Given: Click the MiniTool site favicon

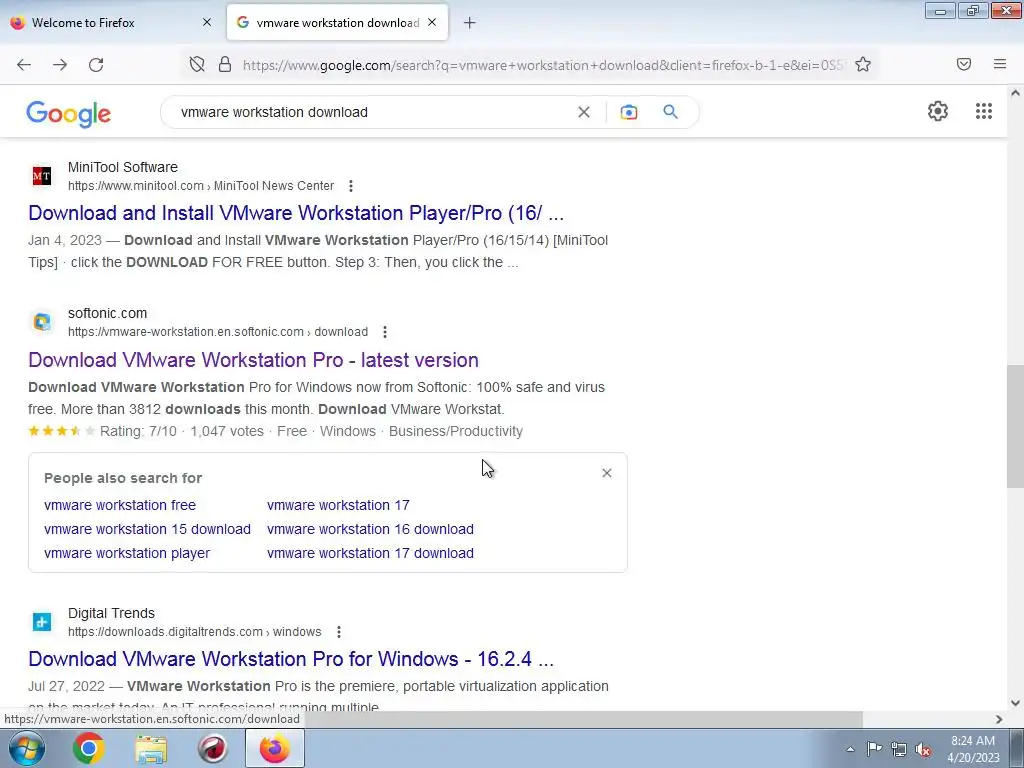Looking at the screenshot, I should (x=42, y=176).
